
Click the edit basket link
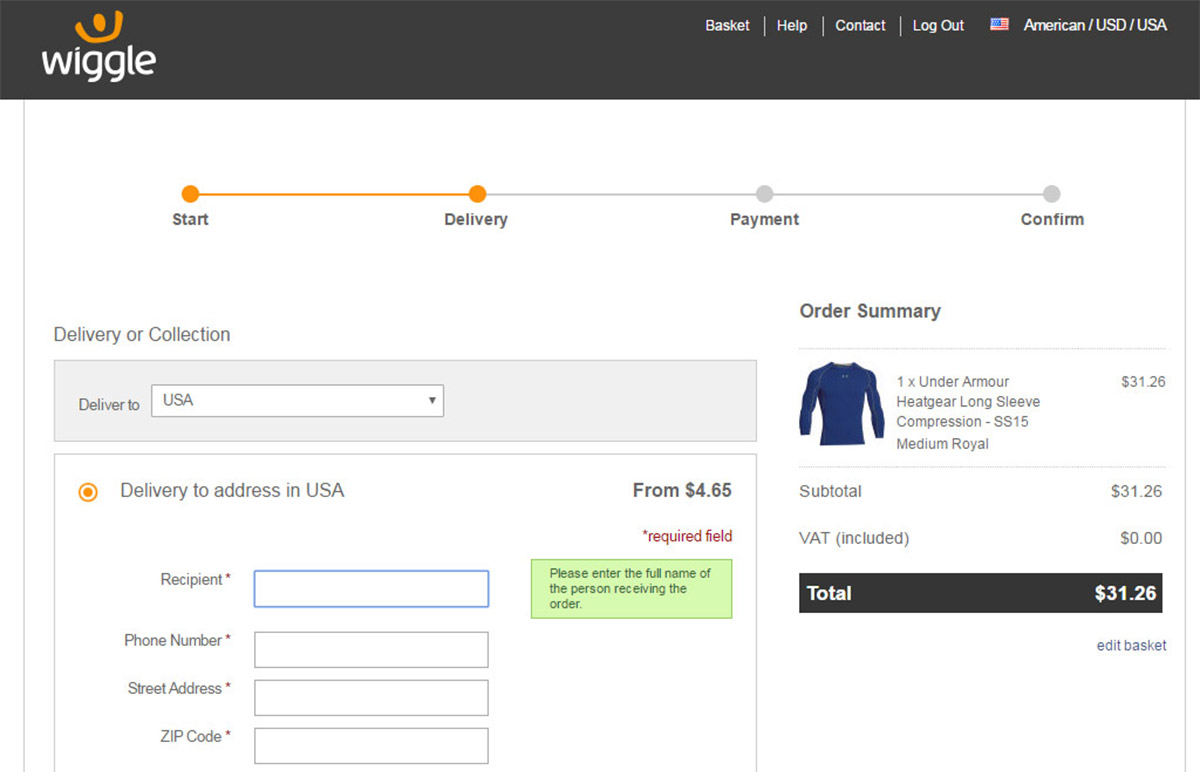click(1131, 645)
